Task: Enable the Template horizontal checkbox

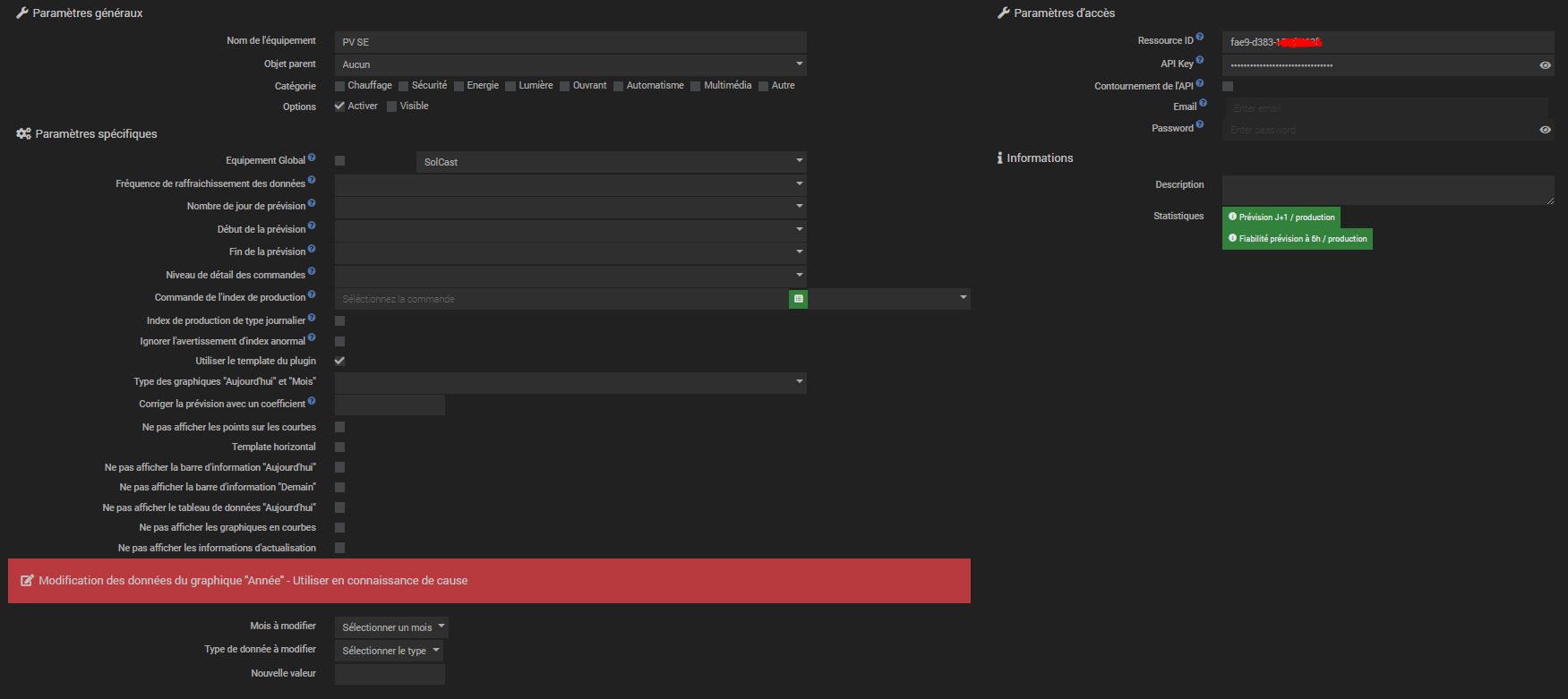Action: 340,447
